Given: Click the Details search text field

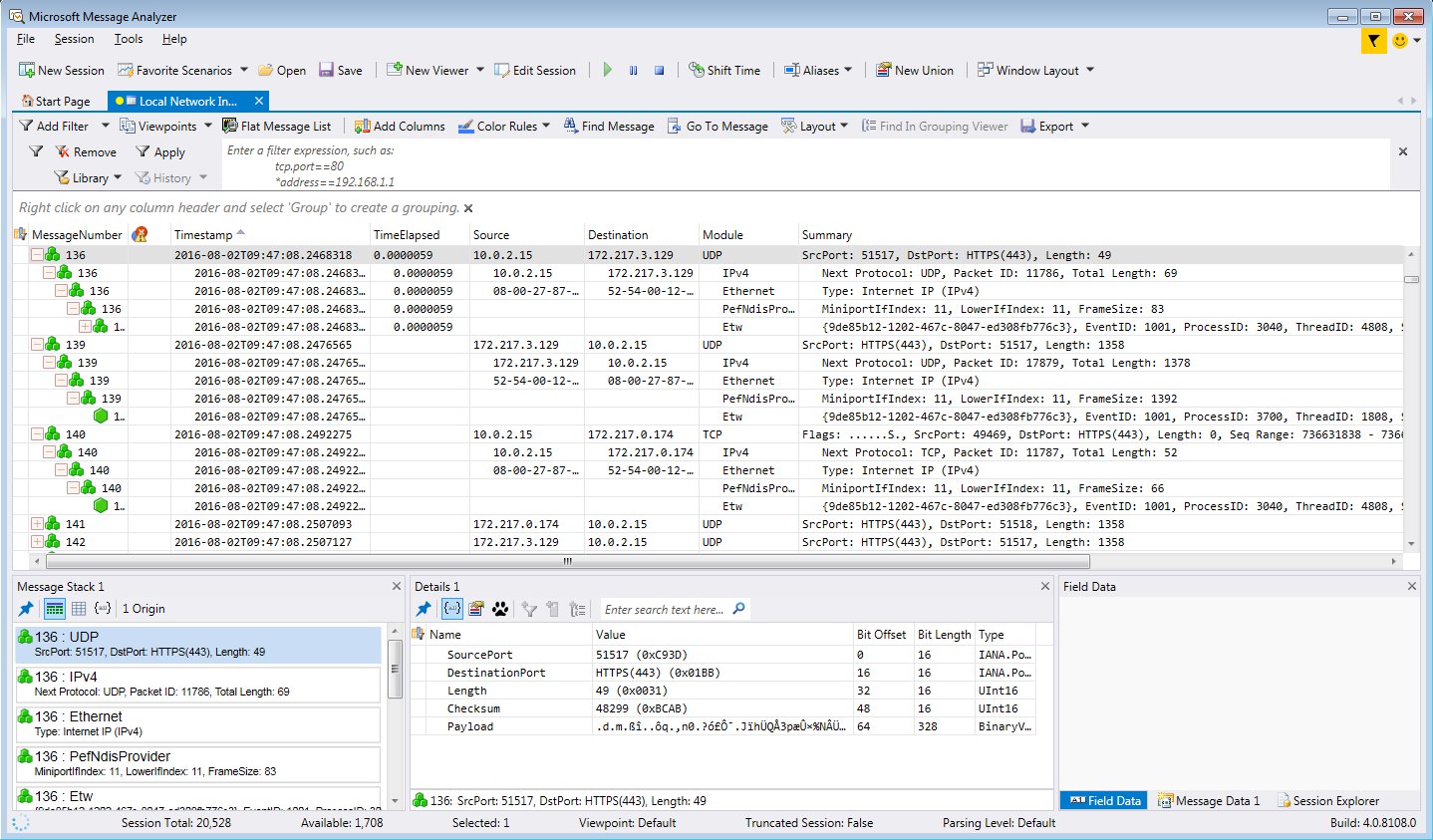Looking at the screenshot, I should tap(665, 609).
